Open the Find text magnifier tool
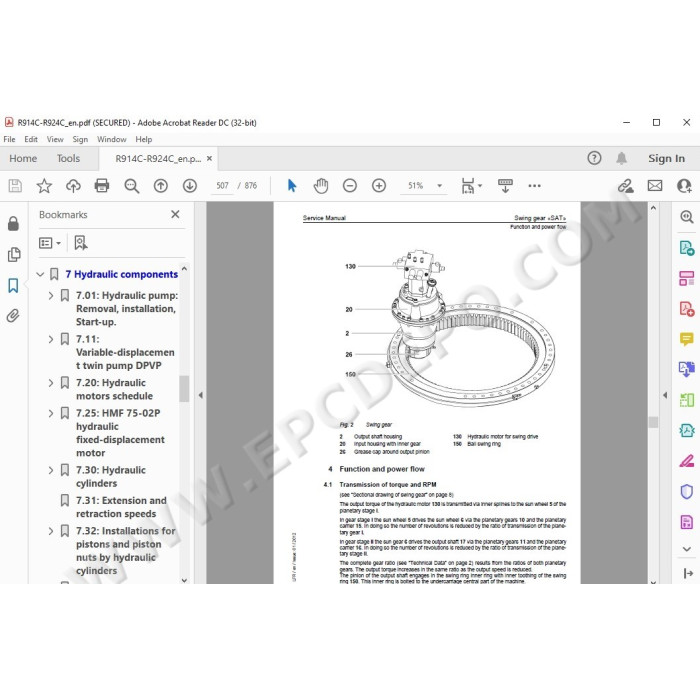700x700 pixels. tap(132, 186)
